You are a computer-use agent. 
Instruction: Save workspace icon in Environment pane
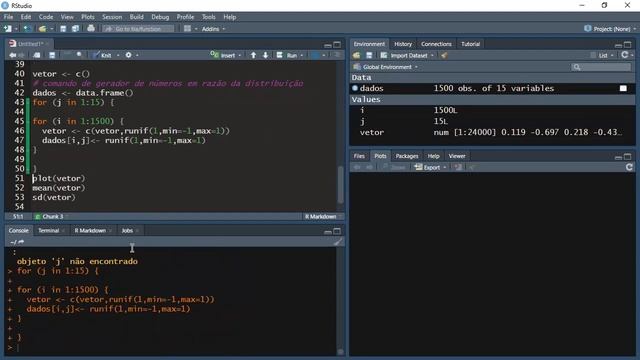(369, 55)
